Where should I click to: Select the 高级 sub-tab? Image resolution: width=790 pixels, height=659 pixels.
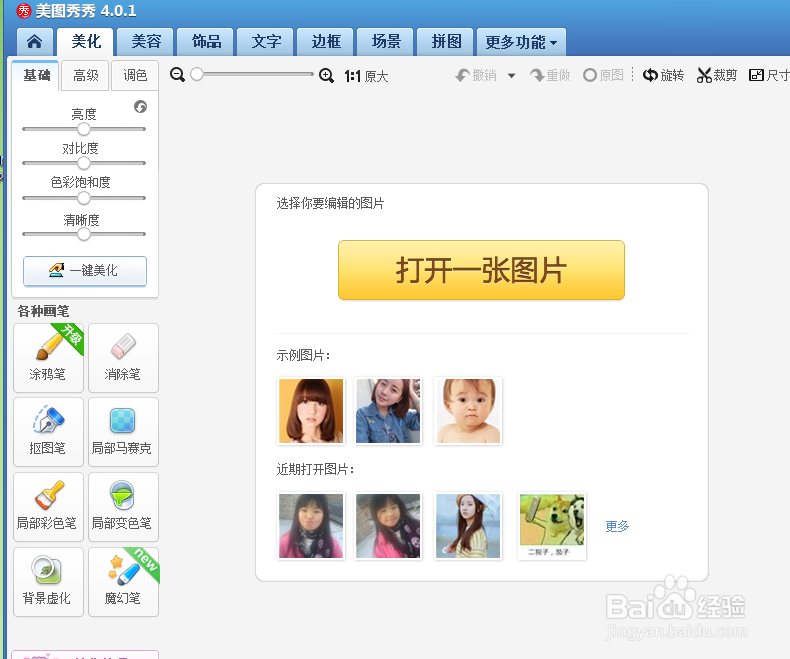point(86,76)
